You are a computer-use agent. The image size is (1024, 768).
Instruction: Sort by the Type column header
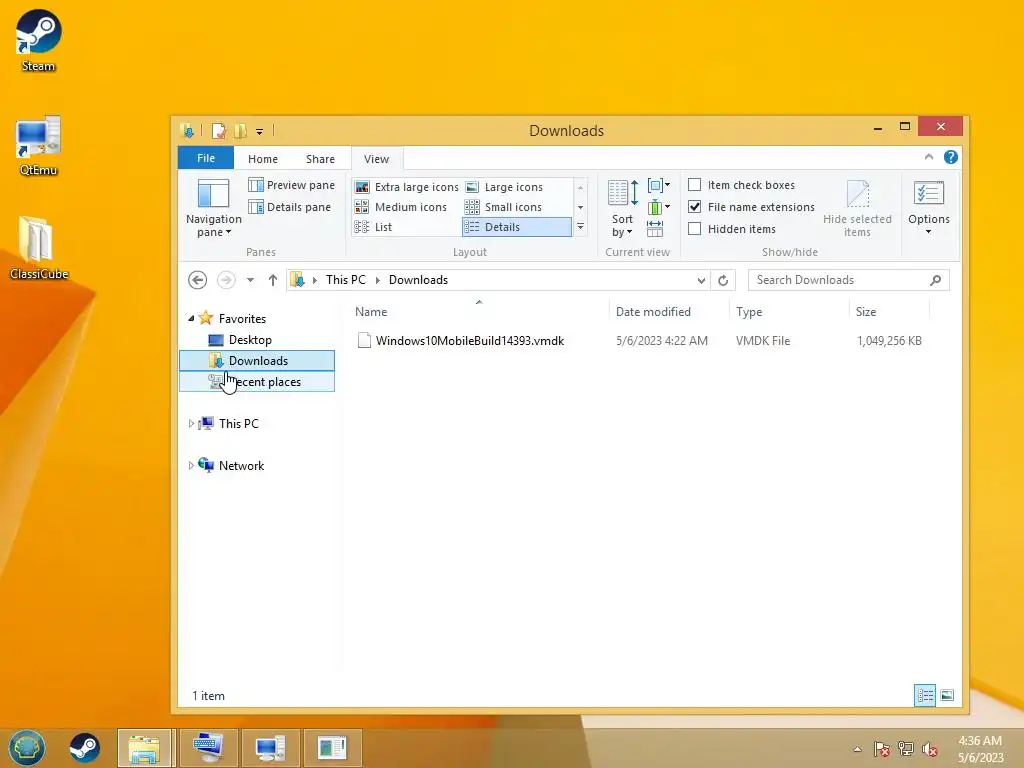tap(789, 312)
